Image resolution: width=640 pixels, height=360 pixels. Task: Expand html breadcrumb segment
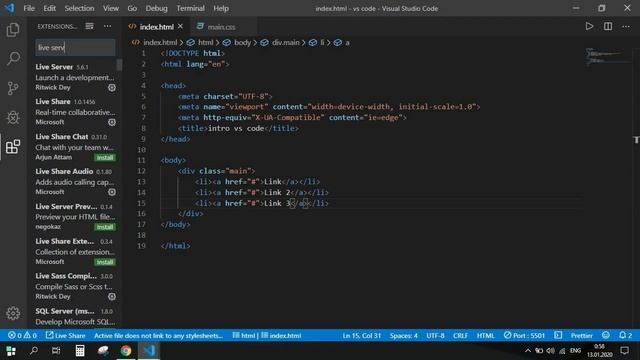205,42
